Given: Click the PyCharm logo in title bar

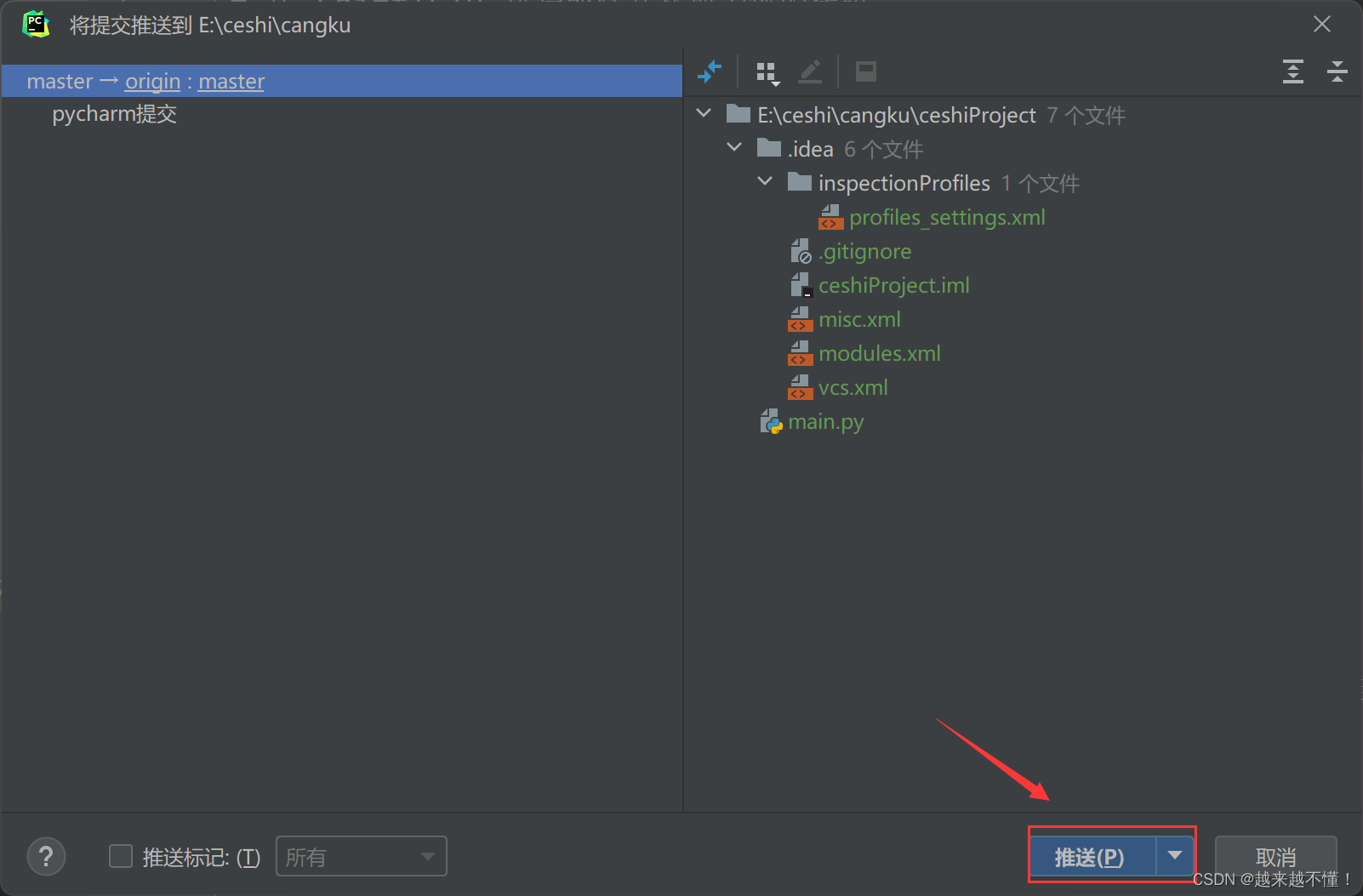Looking at the screenshot, I should click(36, 25).
